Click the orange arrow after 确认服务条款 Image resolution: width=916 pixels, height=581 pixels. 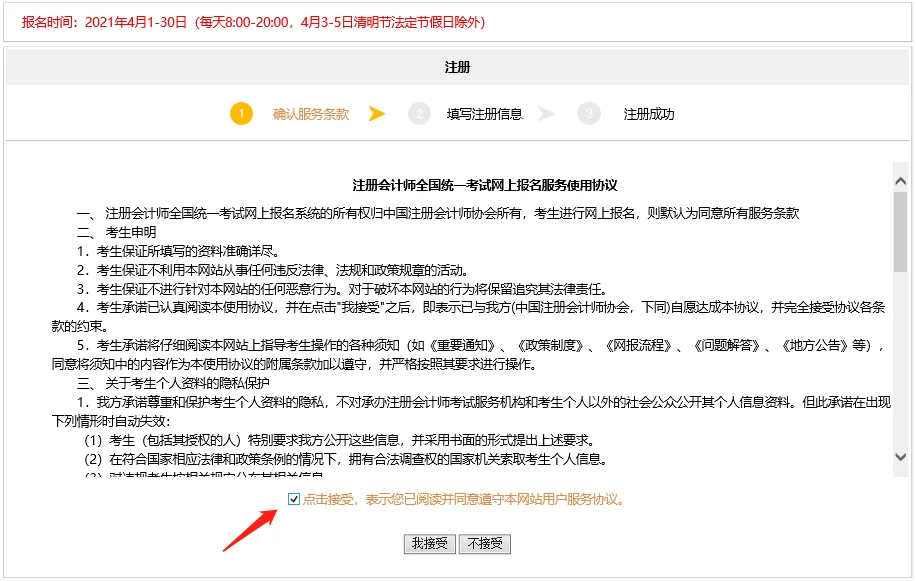[x=377, y=114]
